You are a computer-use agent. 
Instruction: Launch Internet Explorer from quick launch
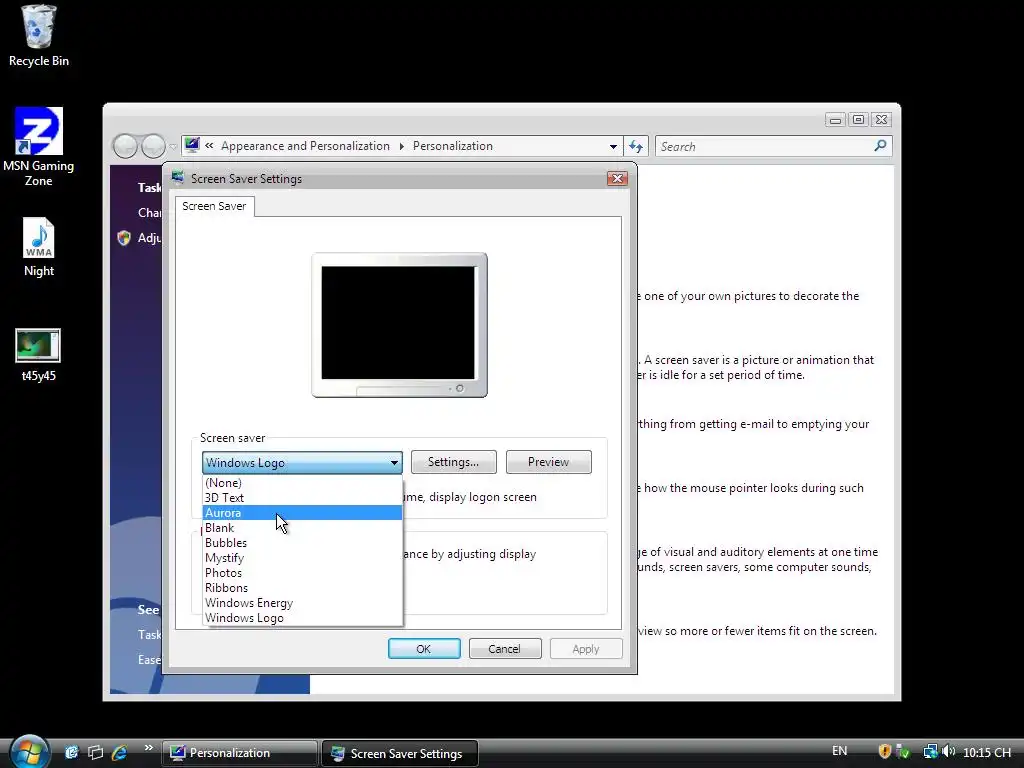120,752
